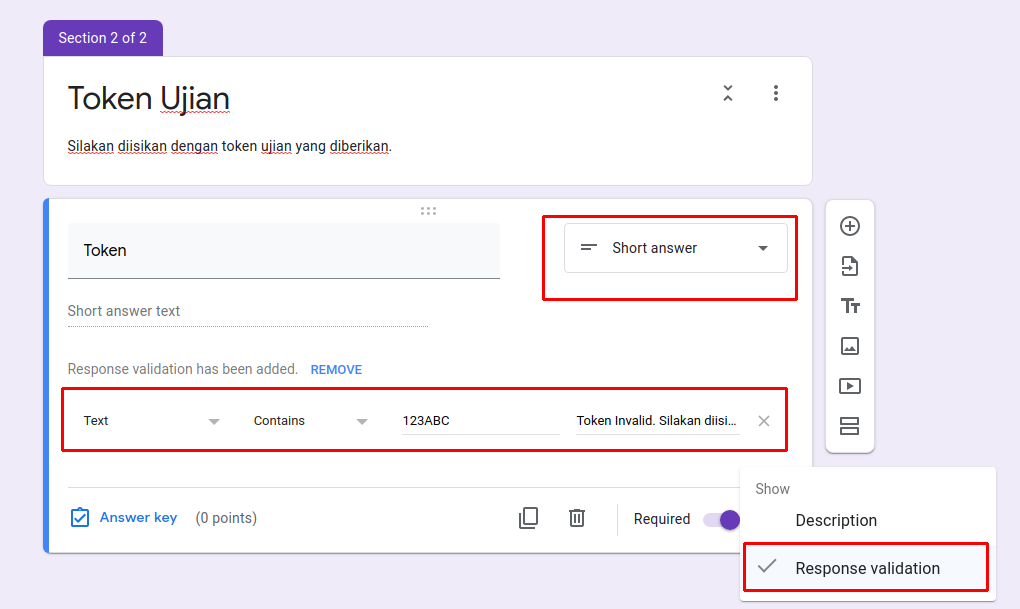Click the (0 points) text
Image resolution: width=1020 pixels, height=609 pixels.
[226, 518]
